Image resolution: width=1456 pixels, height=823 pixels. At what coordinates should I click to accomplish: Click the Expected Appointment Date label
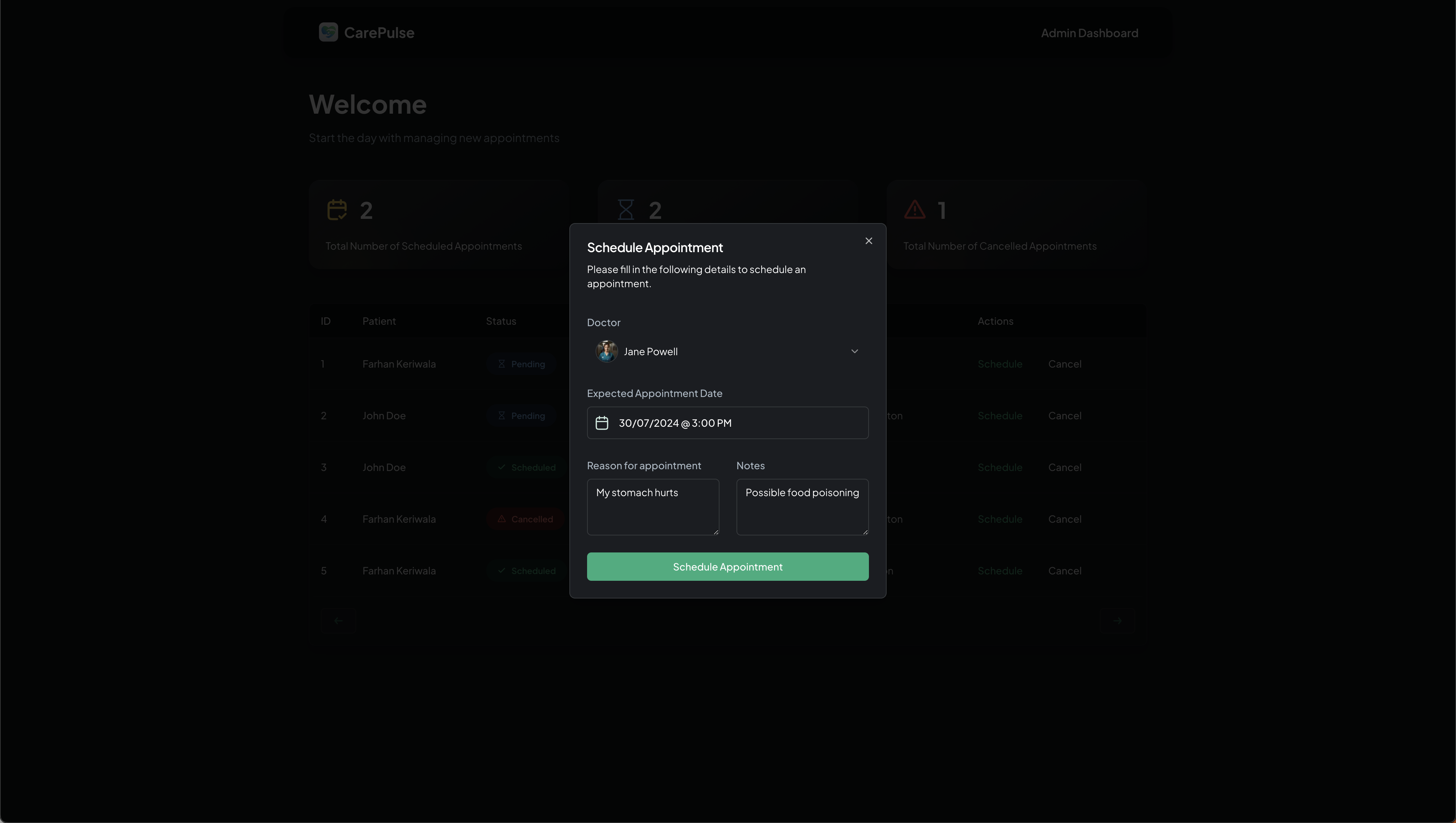coord(654,393)
